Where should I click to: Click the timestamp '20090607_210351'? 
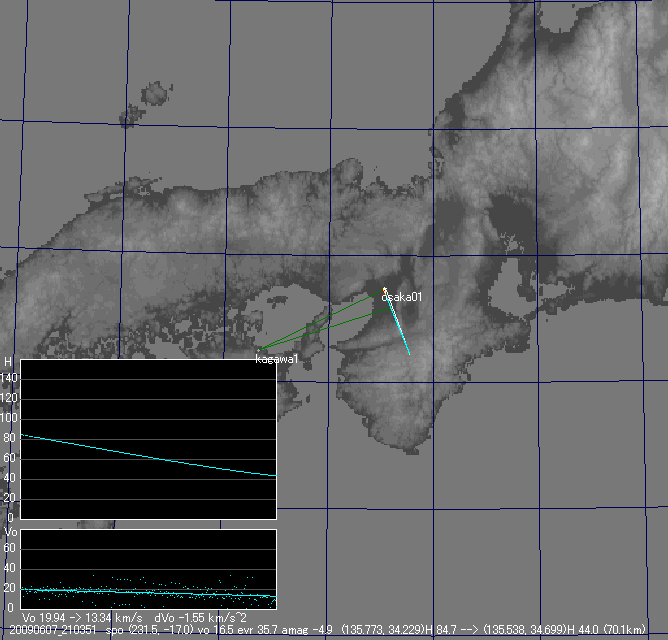53,630
